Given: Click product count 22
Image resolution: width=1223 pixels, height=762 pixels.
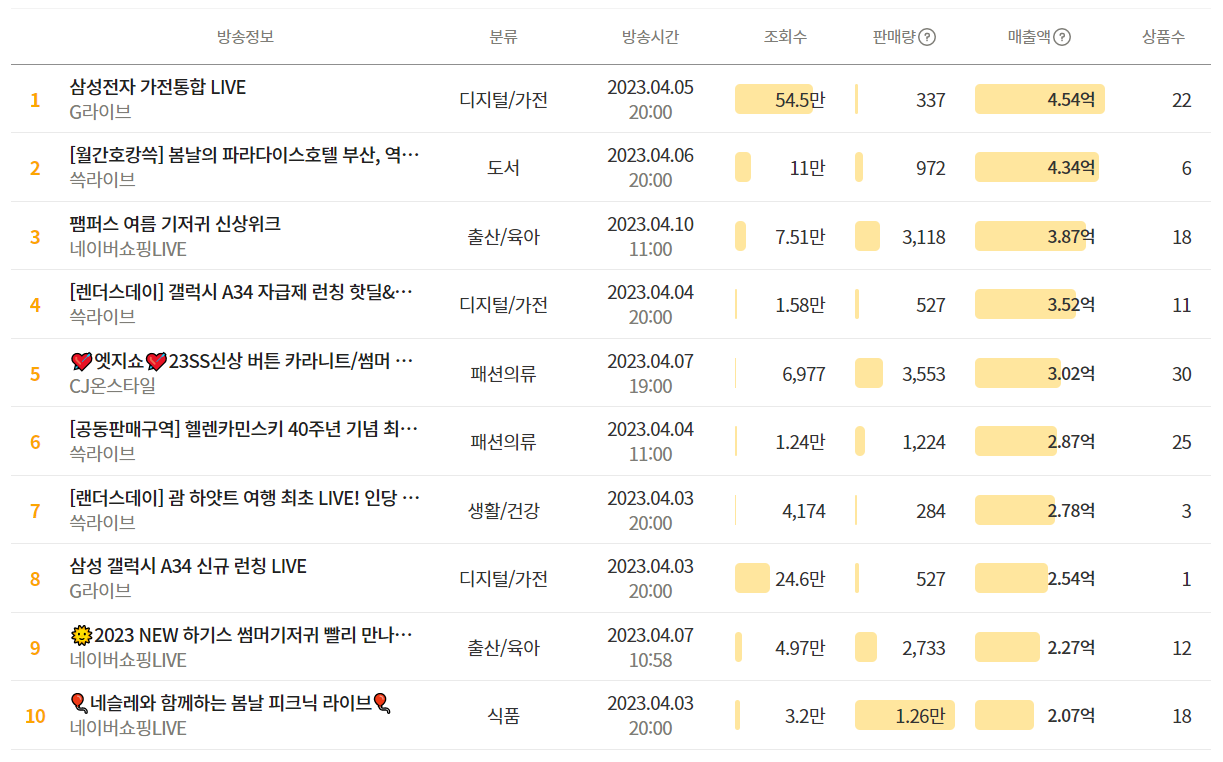Looking at the screenshot, I should click(x=1182, y=100).
